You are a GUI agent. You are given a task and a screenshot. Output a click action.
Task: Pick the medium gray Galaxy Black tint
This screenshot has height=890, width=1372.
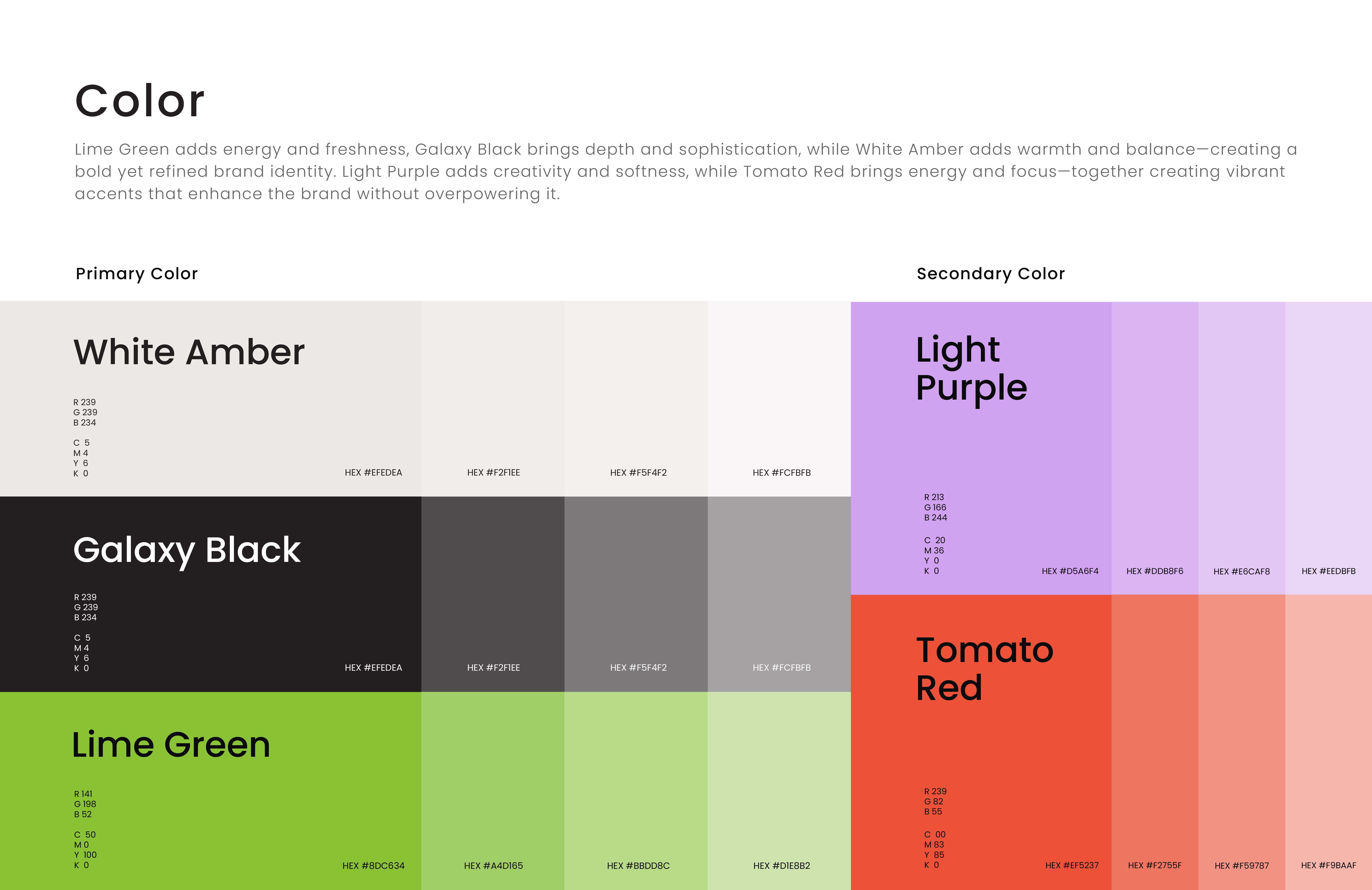(x=636, y=594)
